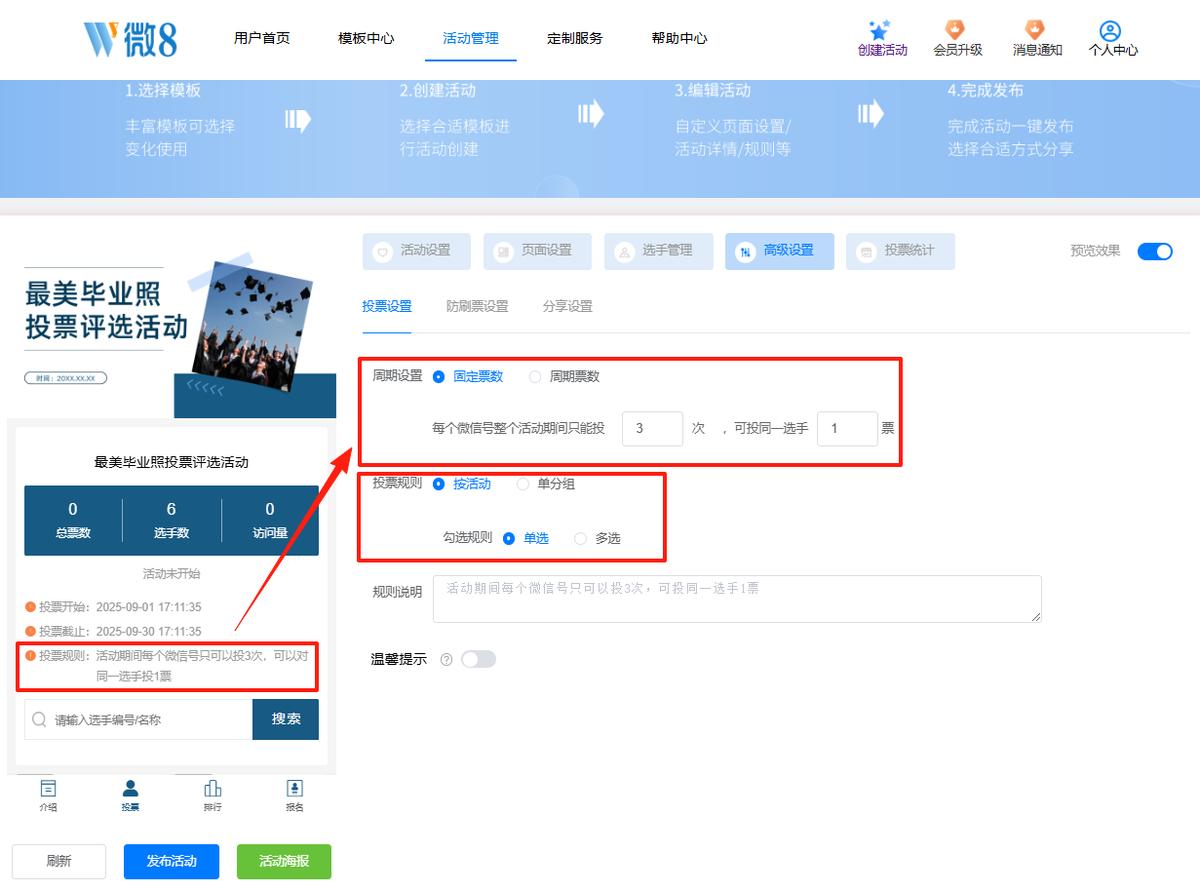Click the green 活动海报 button

[x=284, y=861]
